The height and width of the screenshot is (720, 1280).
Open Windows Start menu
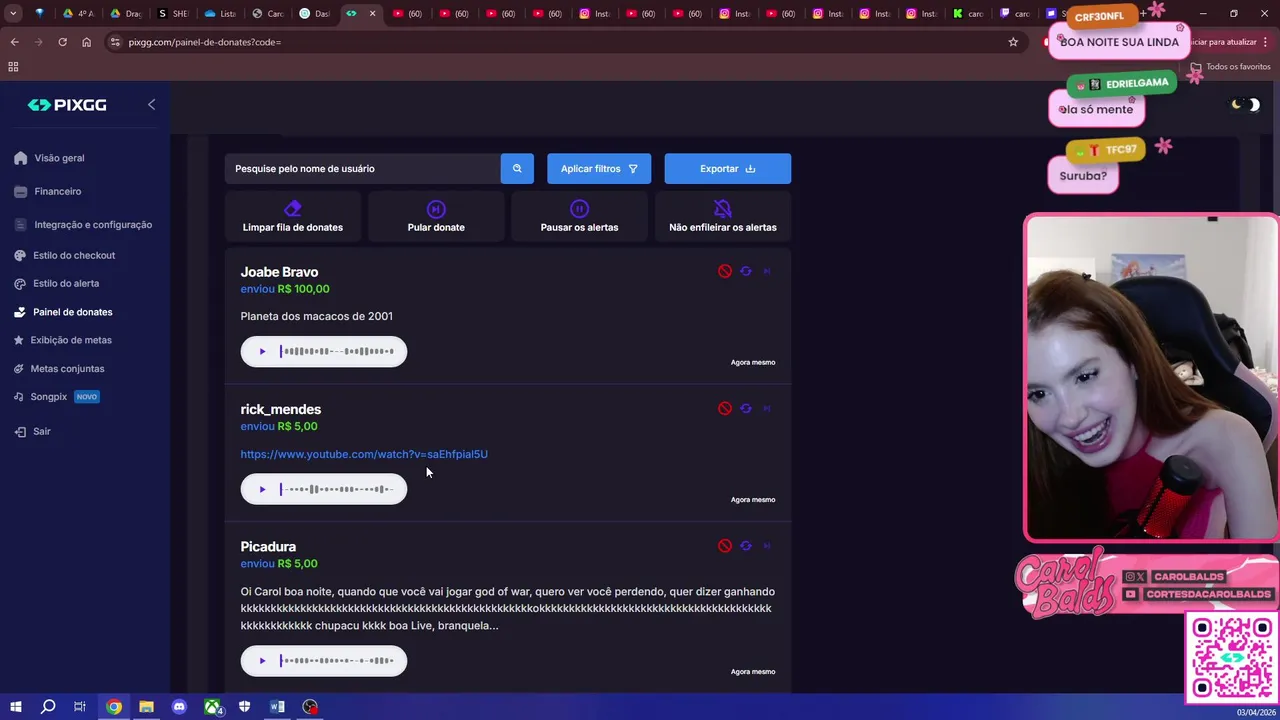[15, 707]
